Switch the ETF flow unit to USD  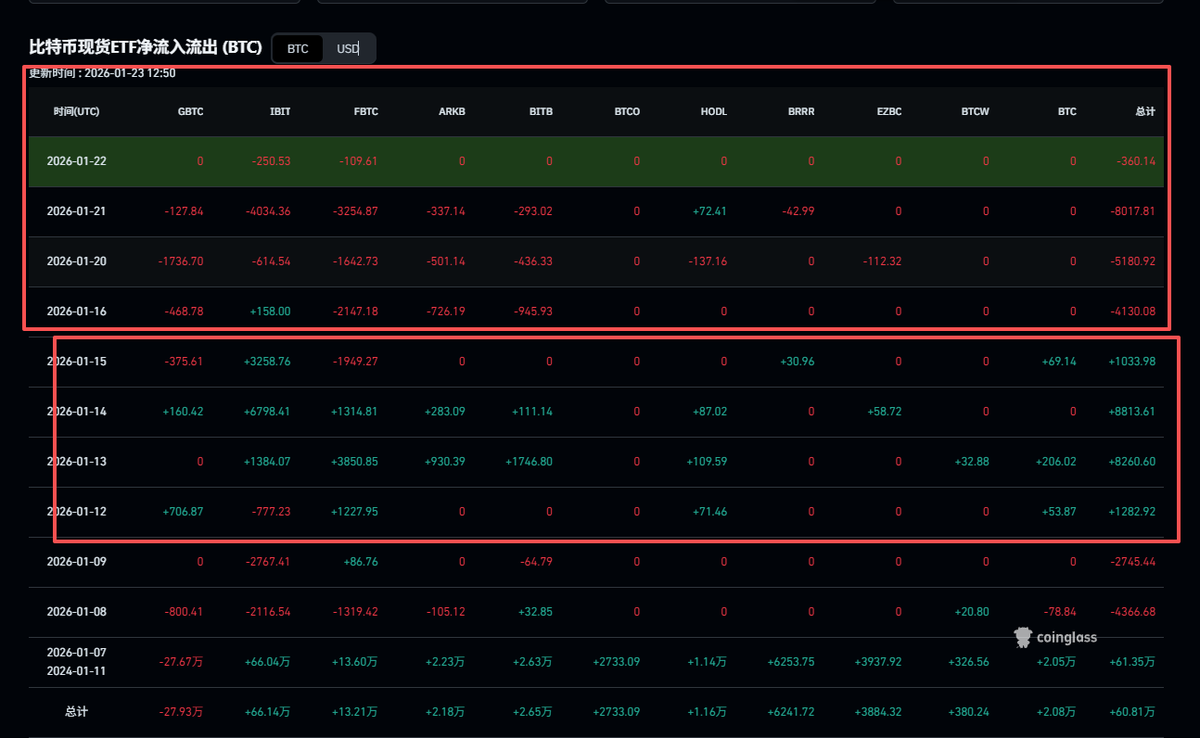point(348,48)
